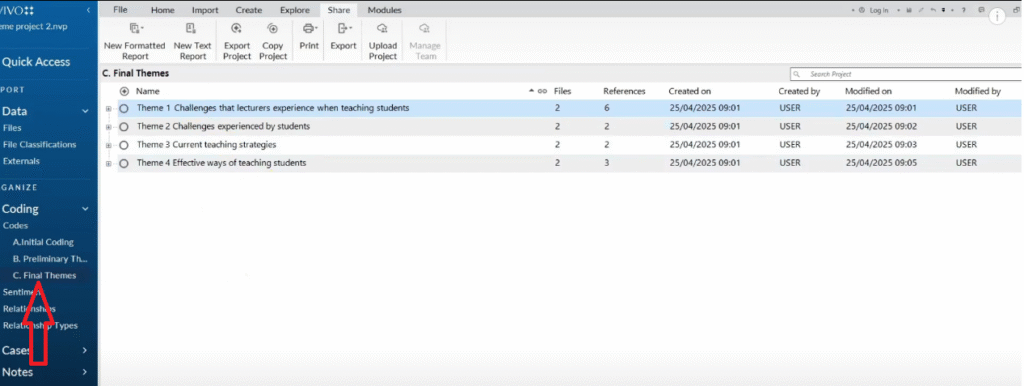This screenshot has height=386, width=1024.
Task: Click Theme 1 modified time '25/04/2025 09:01'
Action: pyautogui.click(x=881, y=108)
